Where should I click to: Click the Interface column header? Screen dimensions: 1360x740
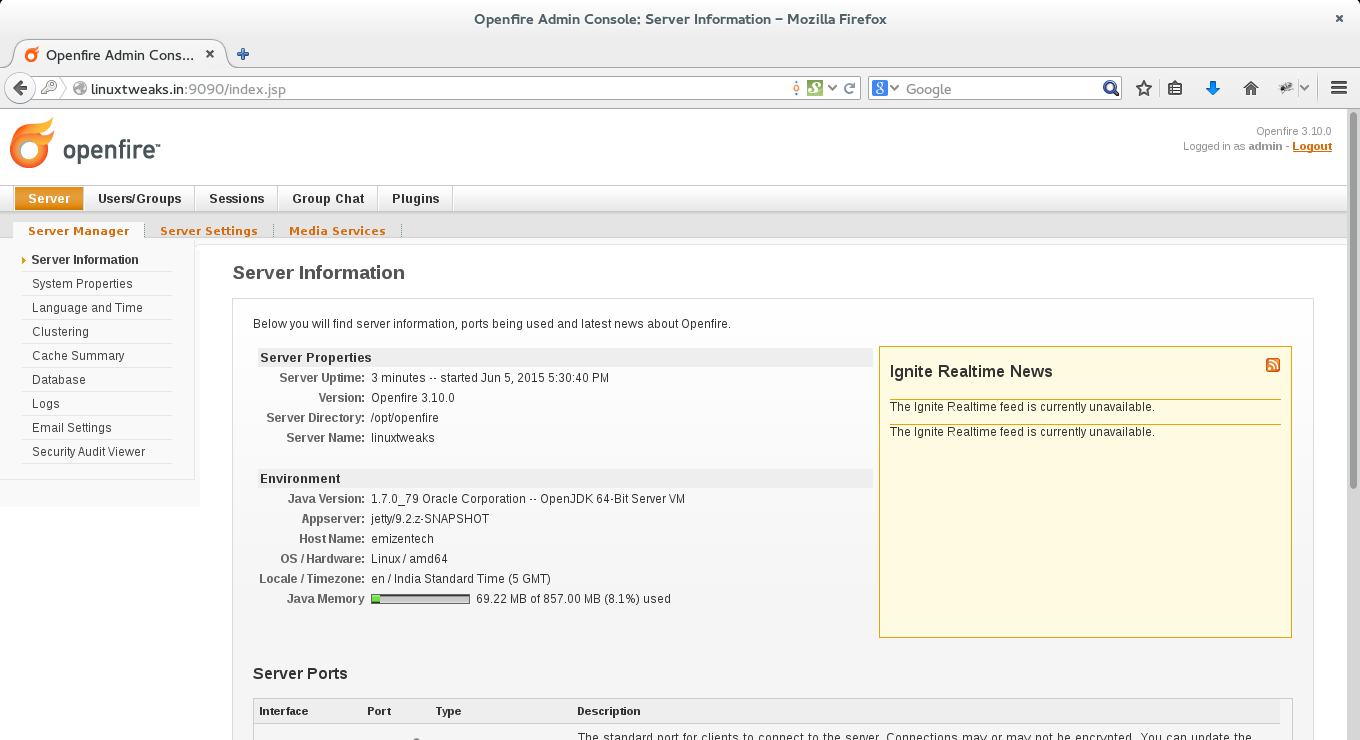click(284, 711)
